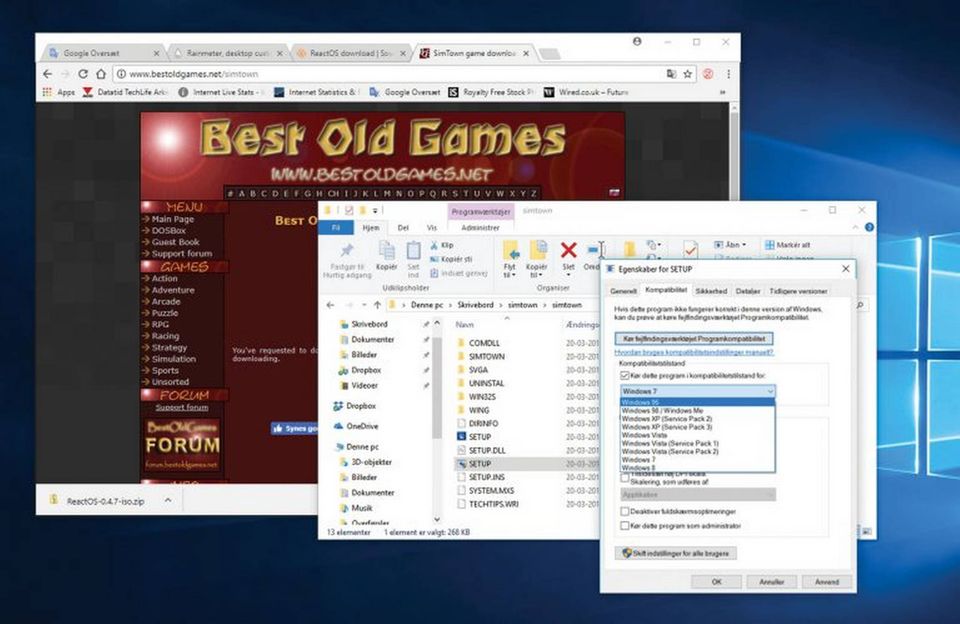Click the Flyt til folder icon
This screenshot has width=960, height=624.
coord(511,250)
